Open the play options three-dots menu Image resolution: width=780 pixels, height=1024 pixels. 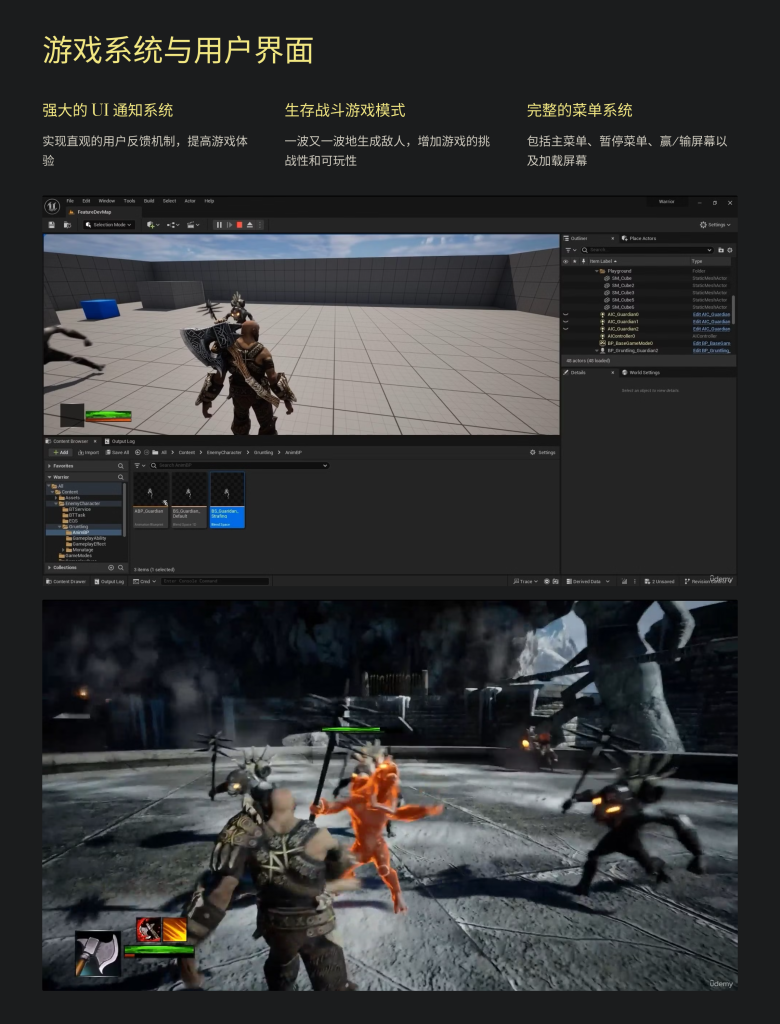click(260, 225)
